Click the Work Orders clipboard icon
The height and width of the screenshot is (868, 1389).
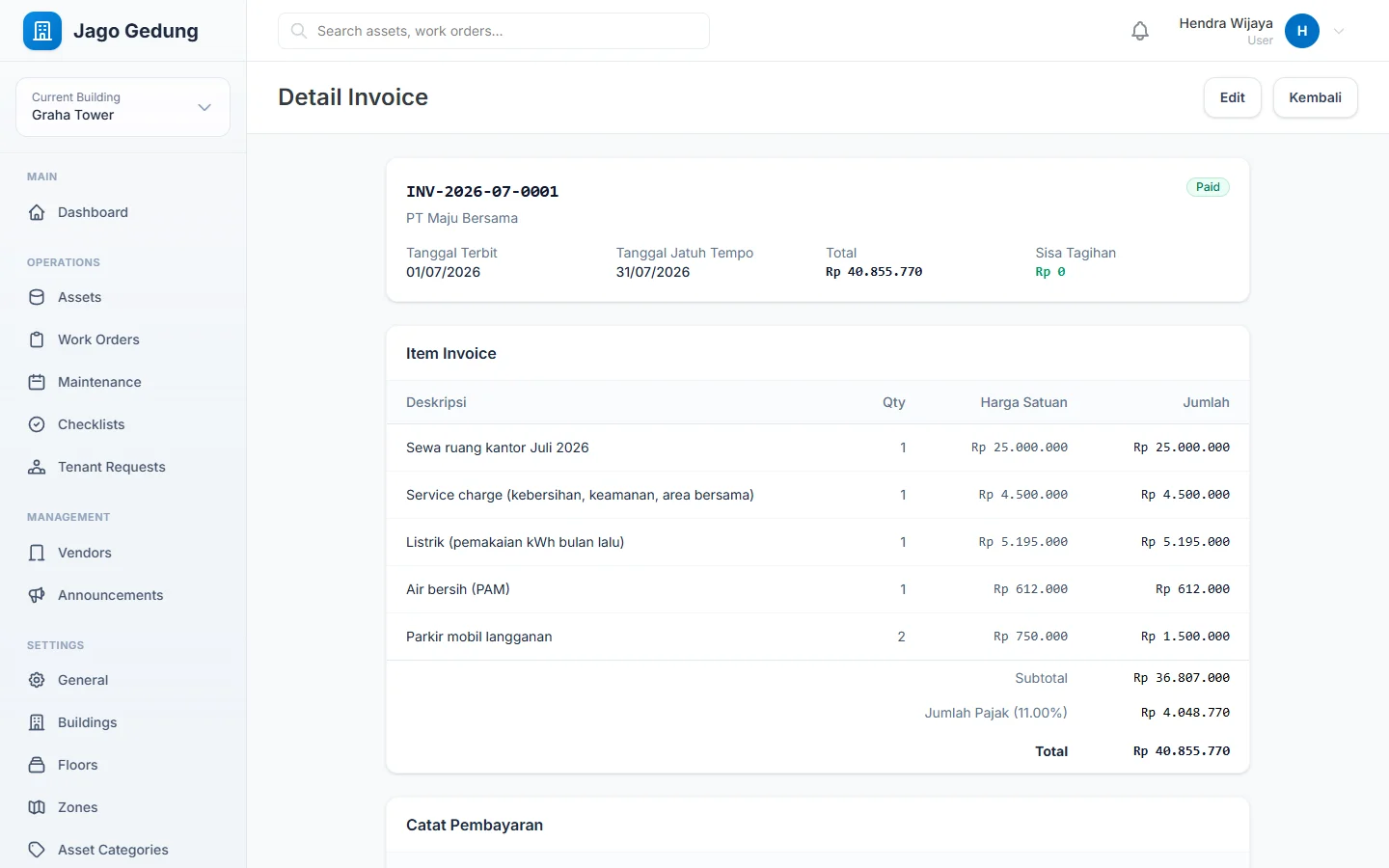[37, 339]
